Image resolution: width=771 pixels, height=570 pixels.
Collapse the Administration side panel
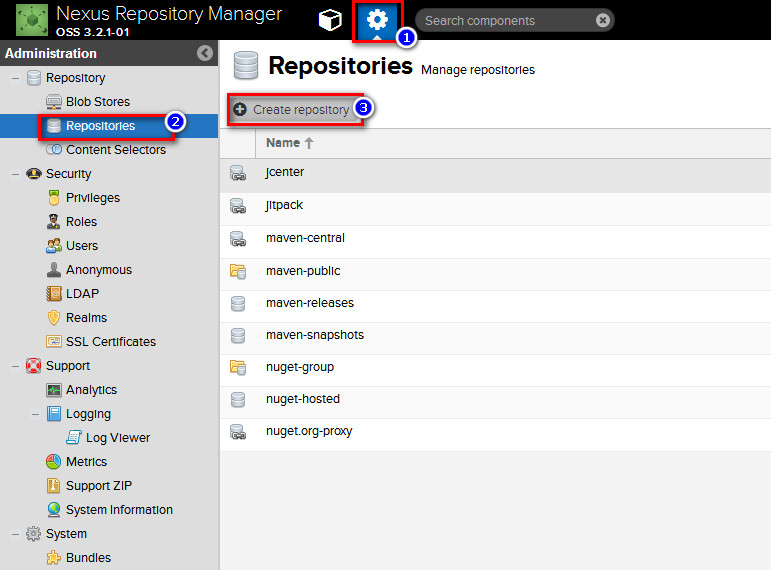tap(205, 53)
